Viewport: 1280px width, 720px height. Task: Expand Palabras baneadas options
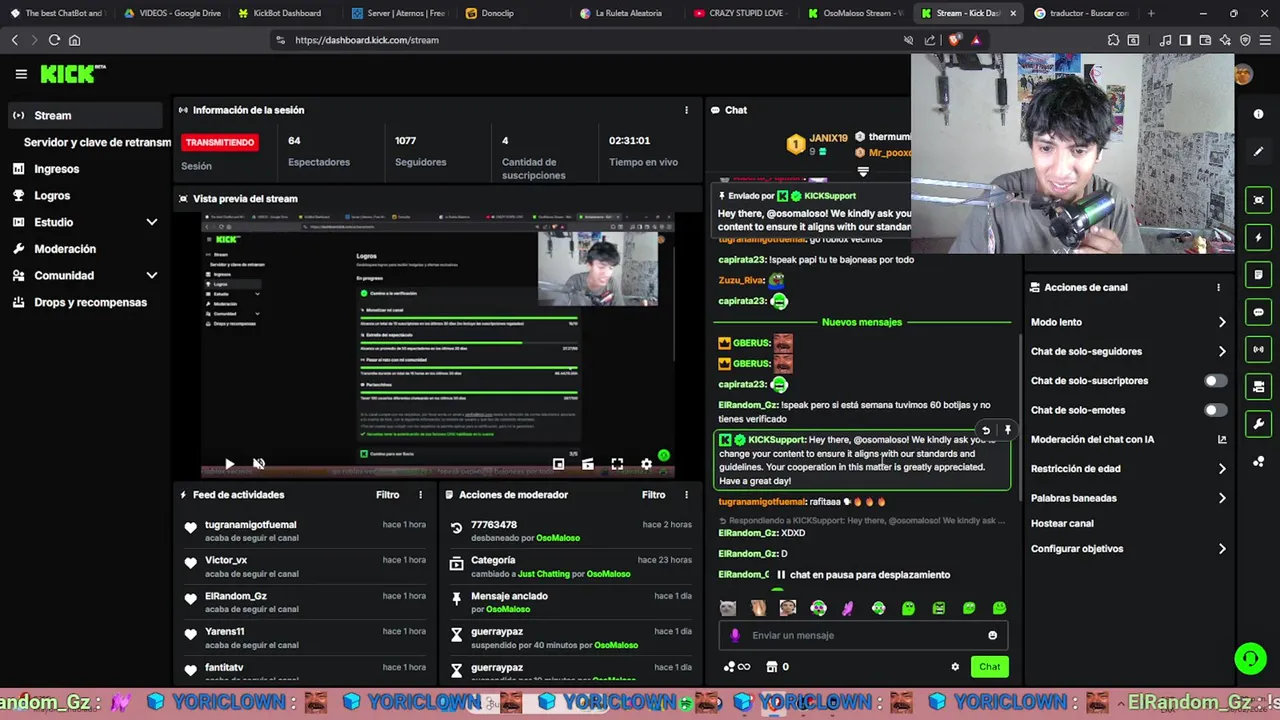(x=1222, y=498)
